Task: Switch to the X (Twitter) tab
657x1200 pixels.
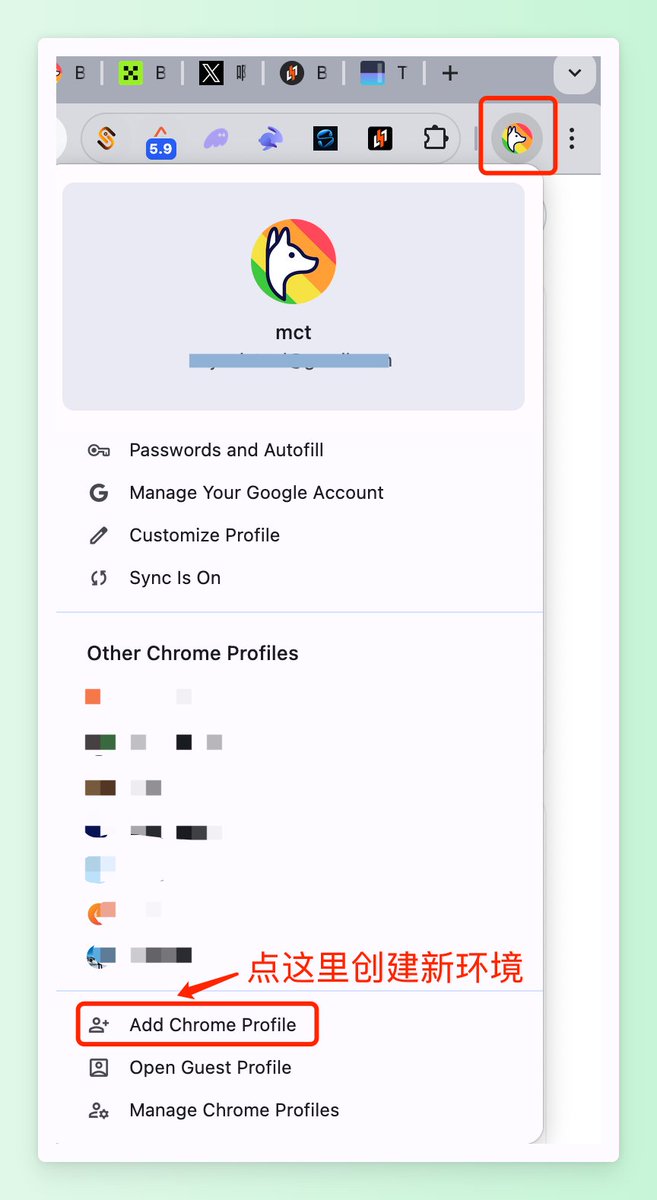Action: click(211, 73)
